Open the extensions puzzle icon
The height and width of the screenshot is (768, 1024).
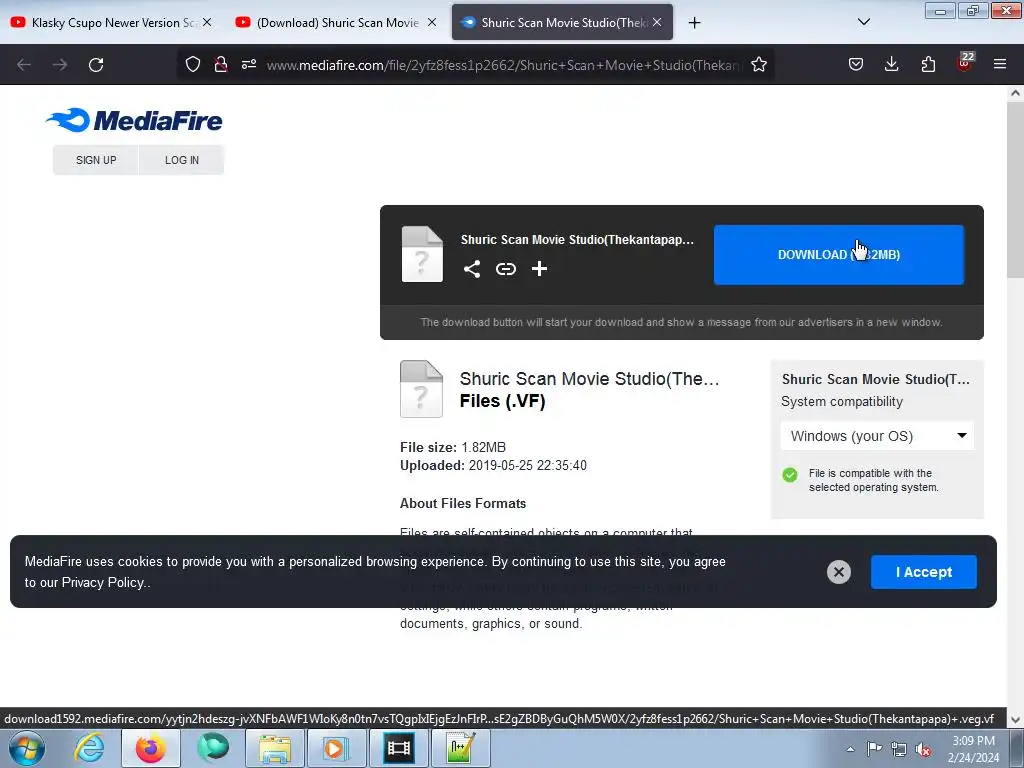click(x=928, y=64)
